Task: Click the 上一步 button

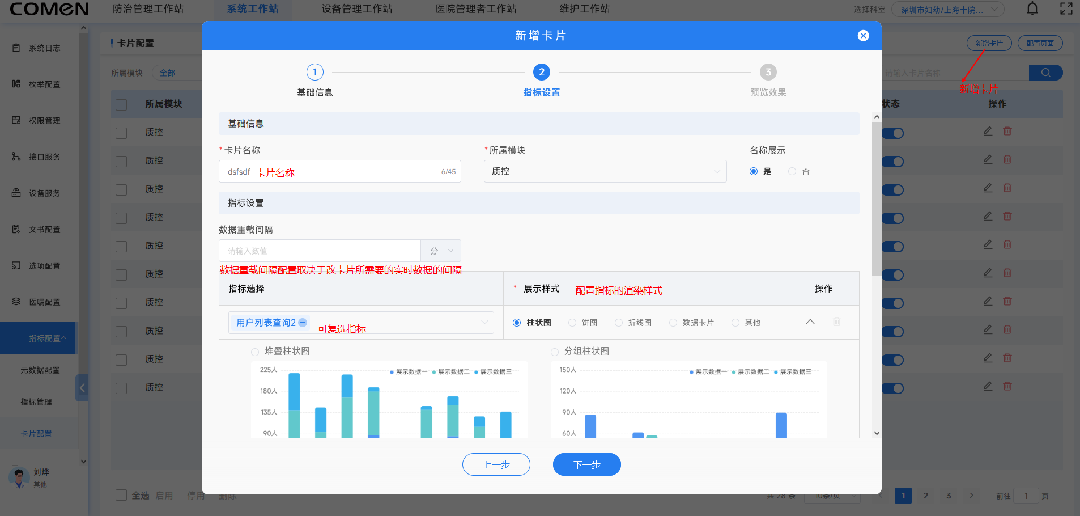Action: click(496, 465)
